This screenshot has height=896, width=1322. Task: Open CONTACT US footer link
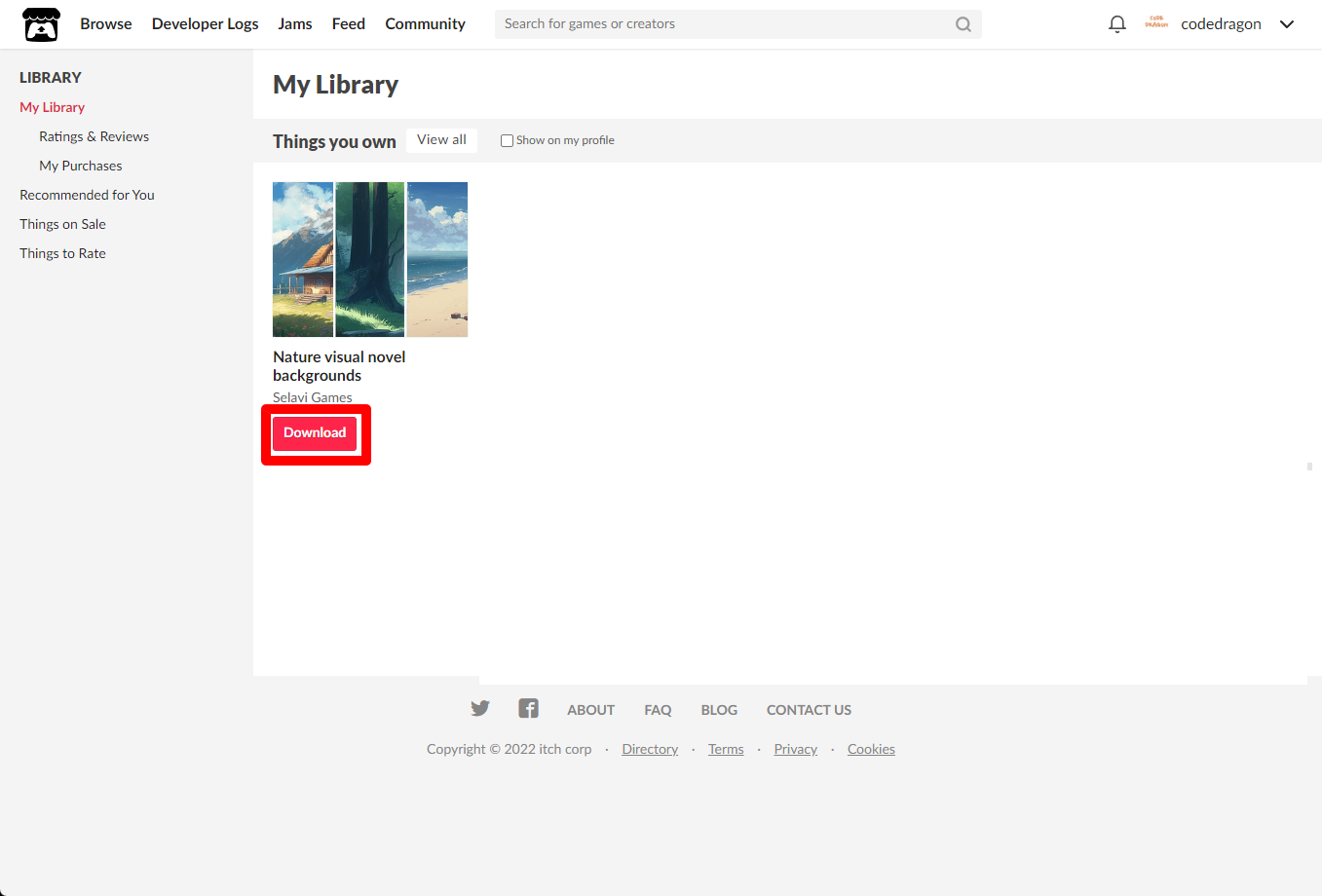click(x=810, y=710)
